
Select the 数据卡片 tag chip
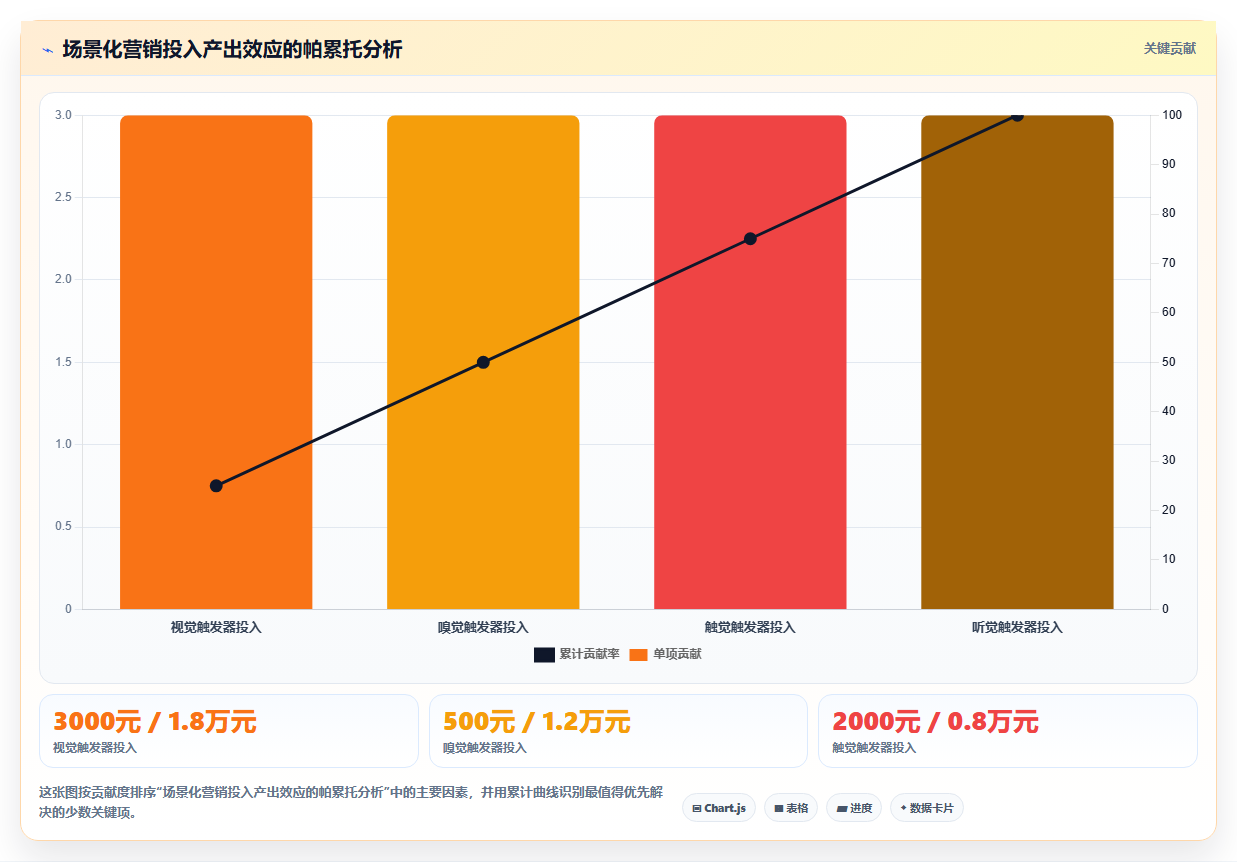point(927,808)
